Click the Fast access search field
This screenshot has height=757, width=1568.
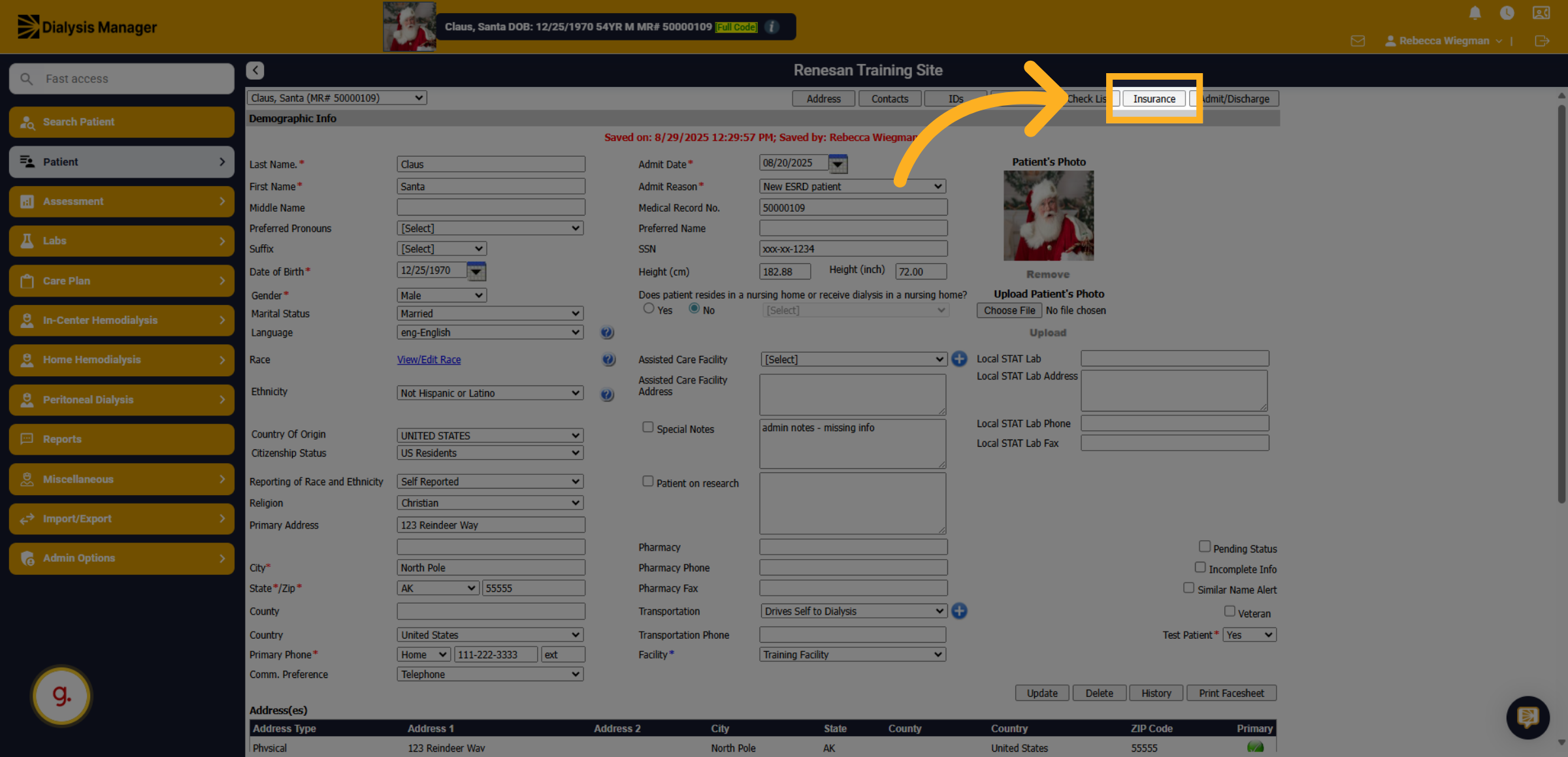click(122, 79)
